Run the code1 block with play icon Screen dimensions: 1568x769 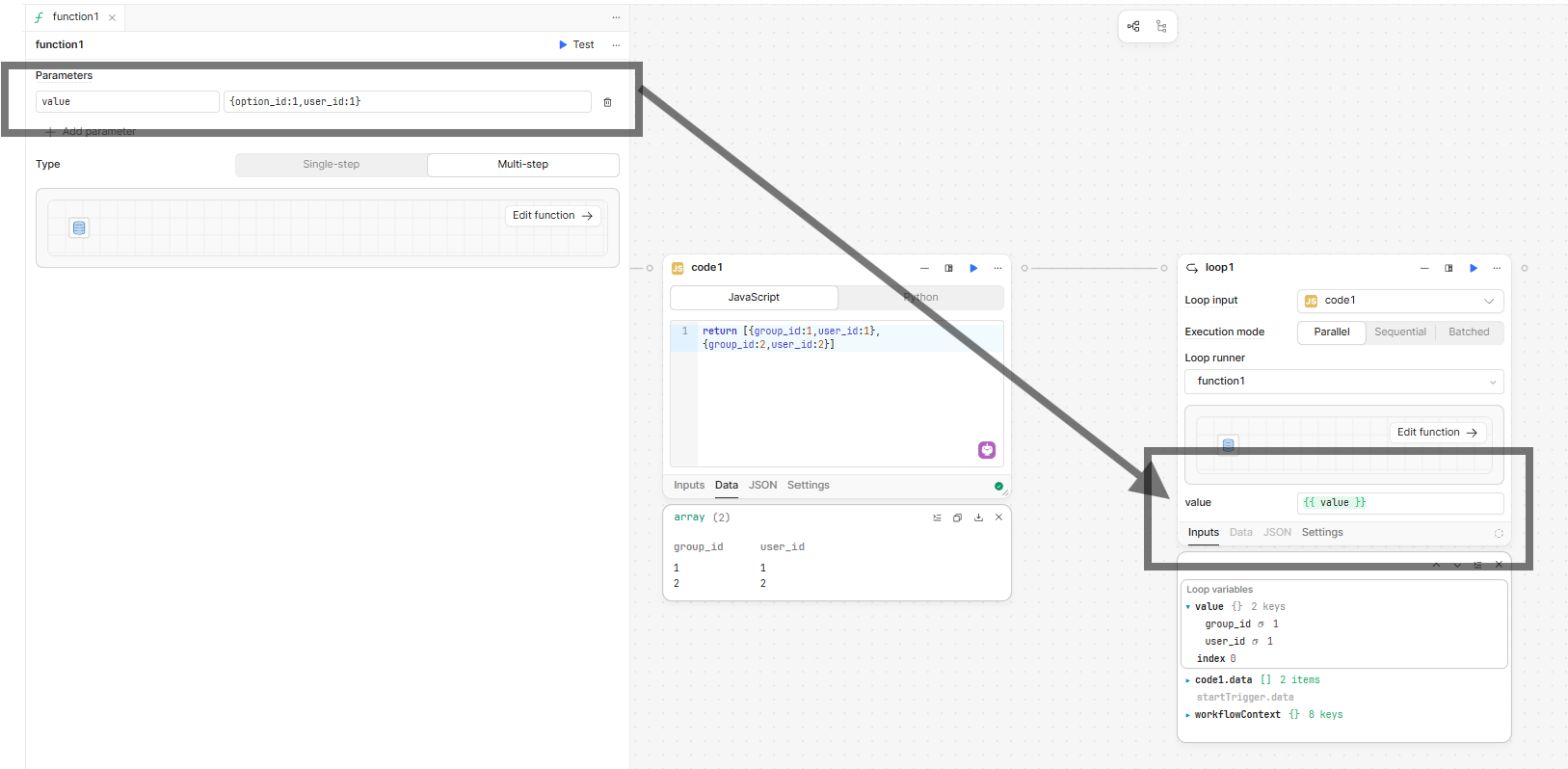point(973,268)
